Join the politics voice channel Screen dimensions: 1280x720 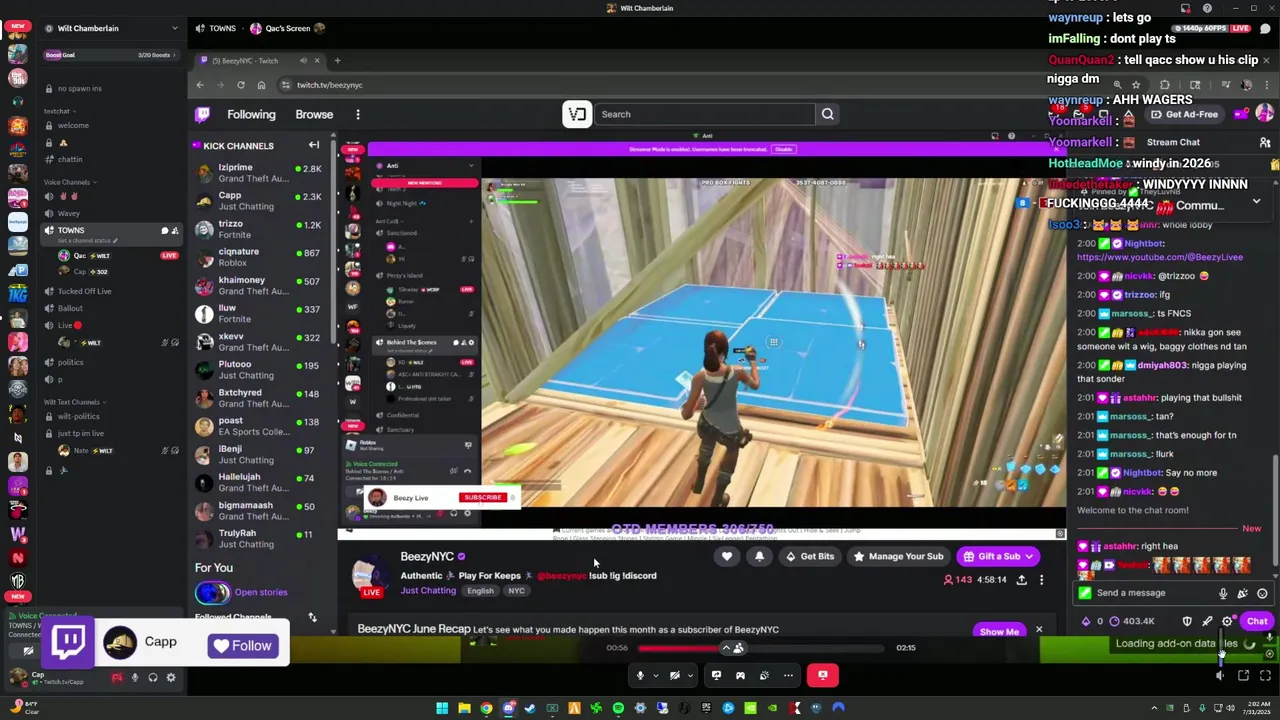pyautogui.click(x=110, y=362)
